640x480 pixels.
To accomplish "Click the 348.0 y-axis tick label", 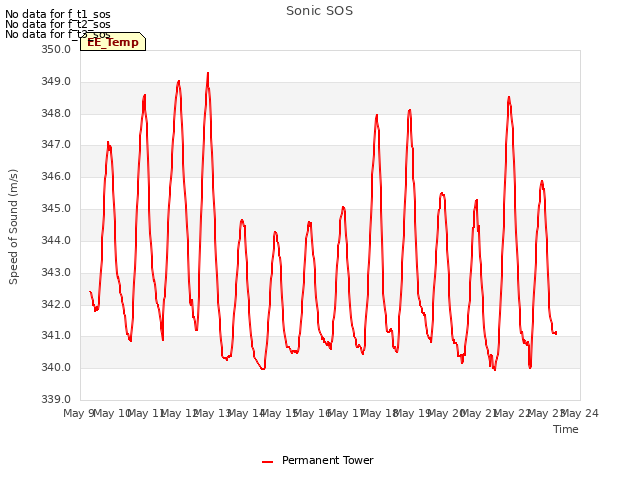I will 56,113.
